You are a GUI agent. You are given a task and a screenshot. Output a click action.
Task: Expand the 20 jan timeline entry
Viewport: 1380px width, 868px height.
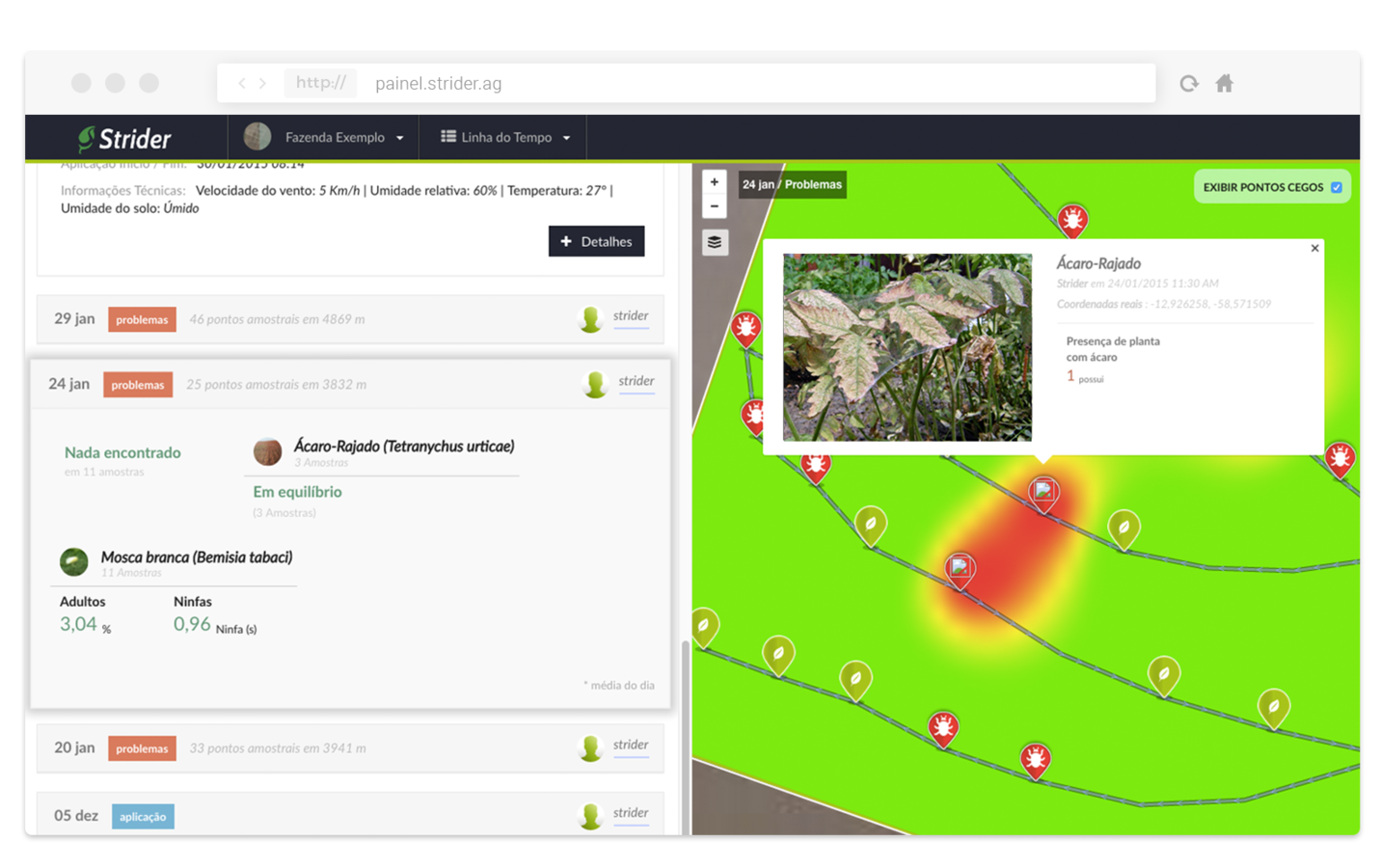pyautogui.click(x=350, y=748)
